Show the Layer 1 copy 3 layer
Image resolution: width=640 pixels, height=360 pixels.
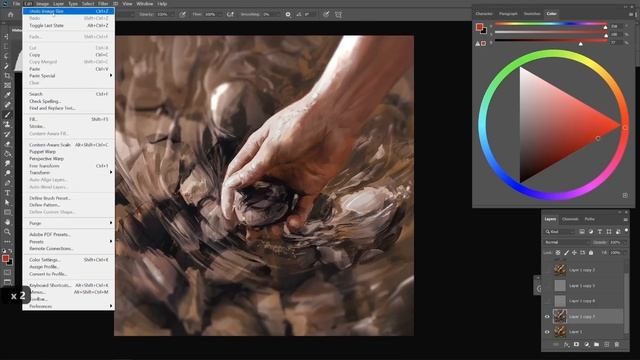click(547, 286)
